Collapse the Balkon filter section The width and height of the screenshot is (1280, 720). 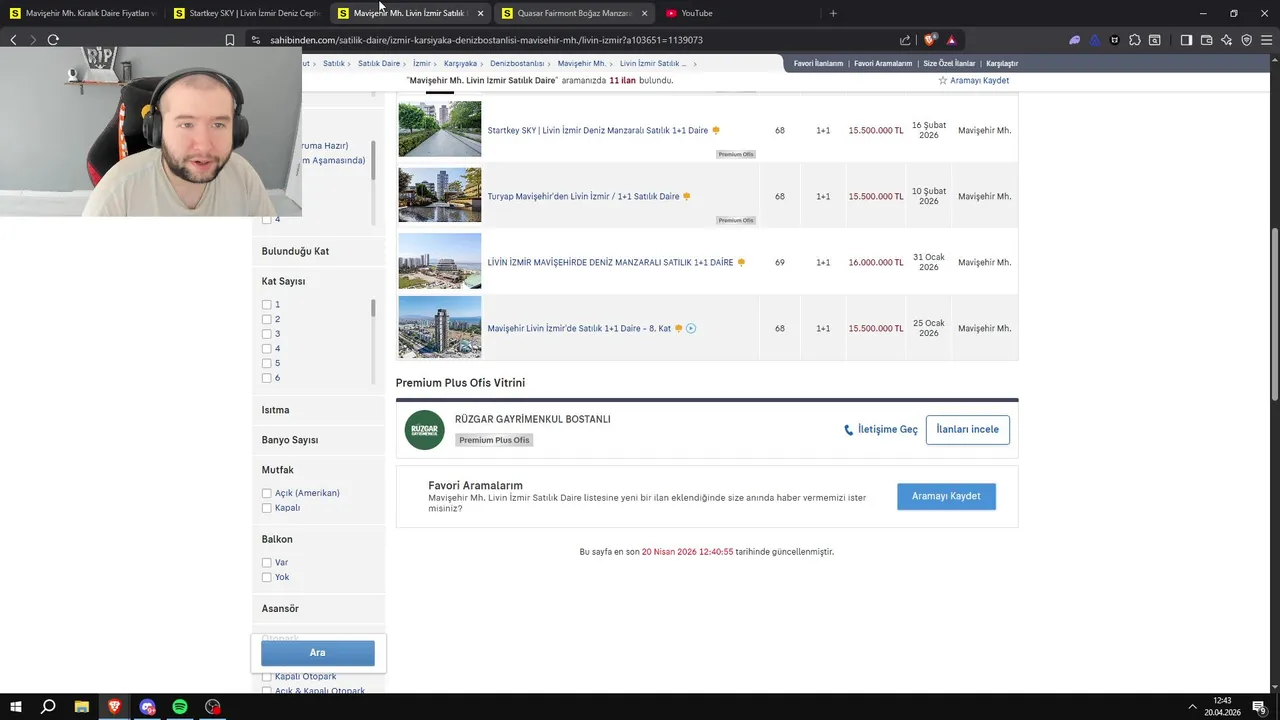click(x=318, y=539)
